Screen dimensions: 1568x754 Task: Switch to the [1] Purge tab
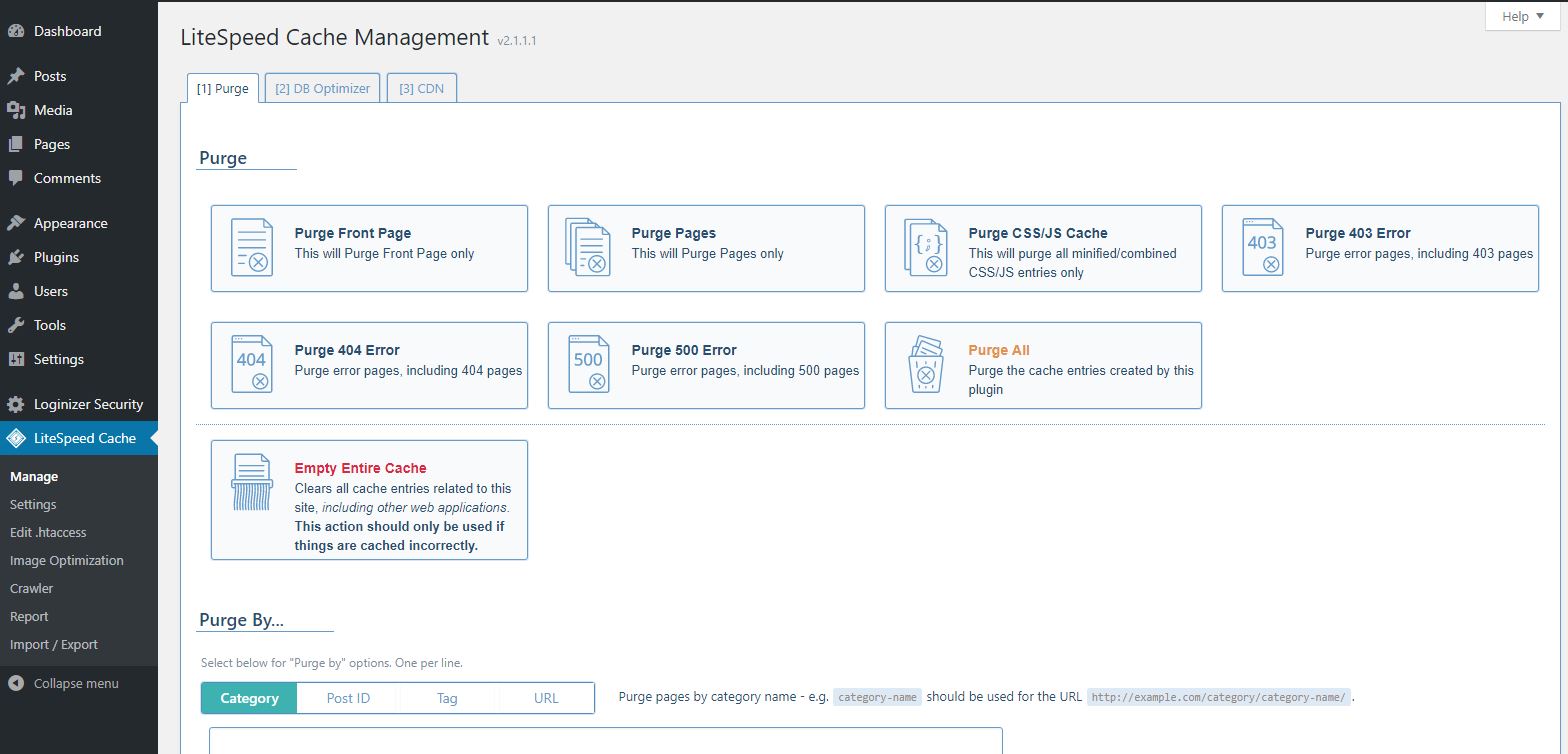pyautogui.click(x=223, y=88)
